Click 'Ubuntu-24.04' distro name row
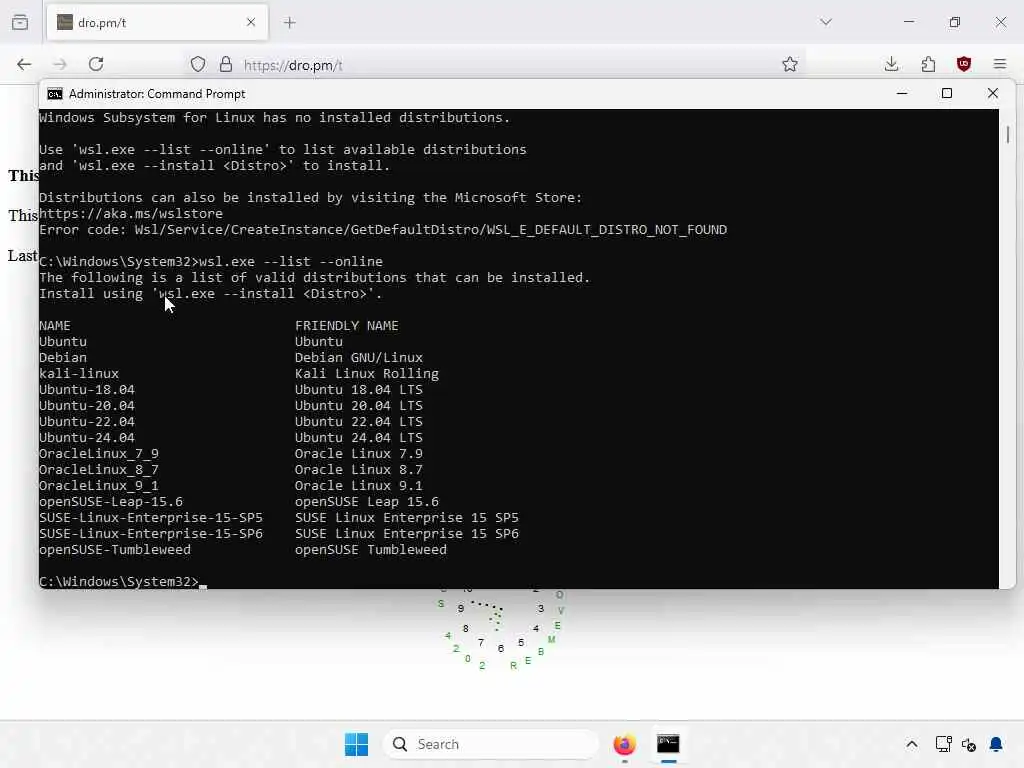 [87, 438]
